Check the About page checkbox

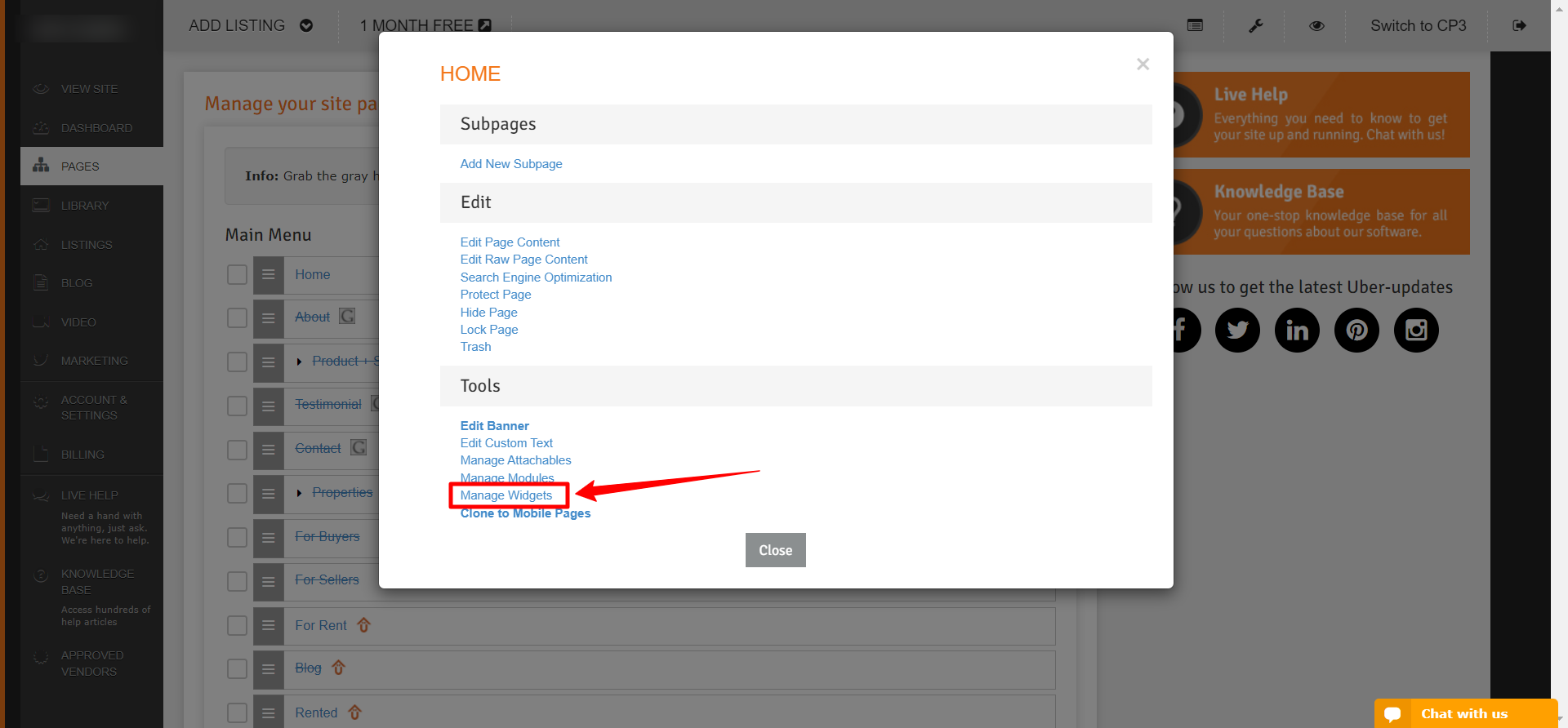pyautogui.click(x=237, y=317)
